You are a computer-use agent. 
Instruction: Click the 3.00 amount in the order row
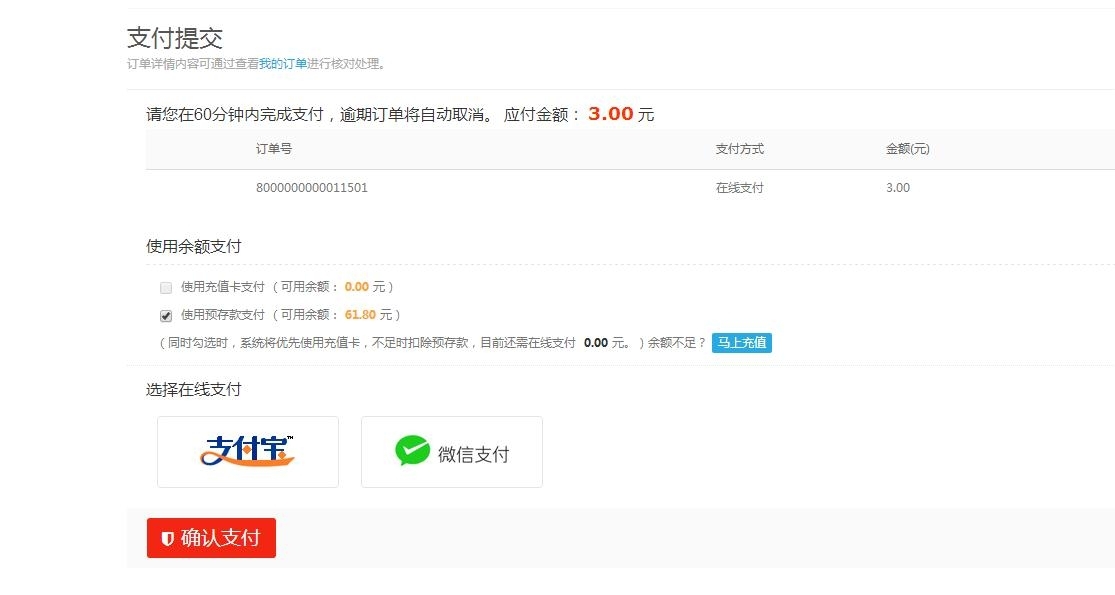coord(897,188)
